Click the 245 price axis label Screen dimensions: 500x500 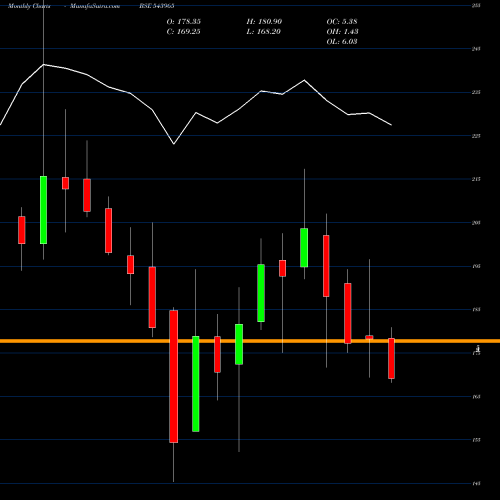pyautogui.click(x=476, y=49)
